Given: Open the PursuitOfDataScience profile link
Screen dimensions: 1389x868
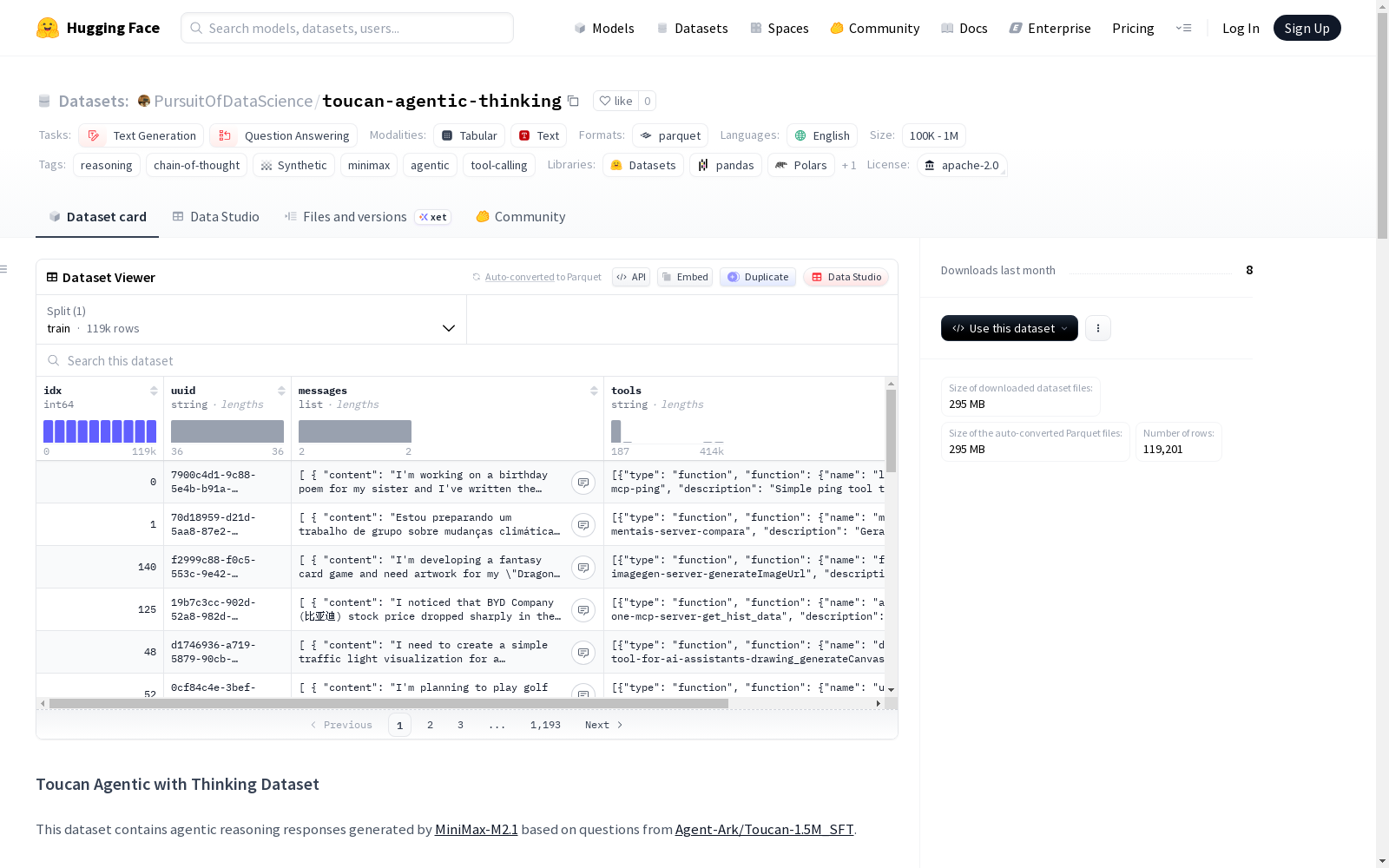Looking at the screenshot, I should [233, 101].
